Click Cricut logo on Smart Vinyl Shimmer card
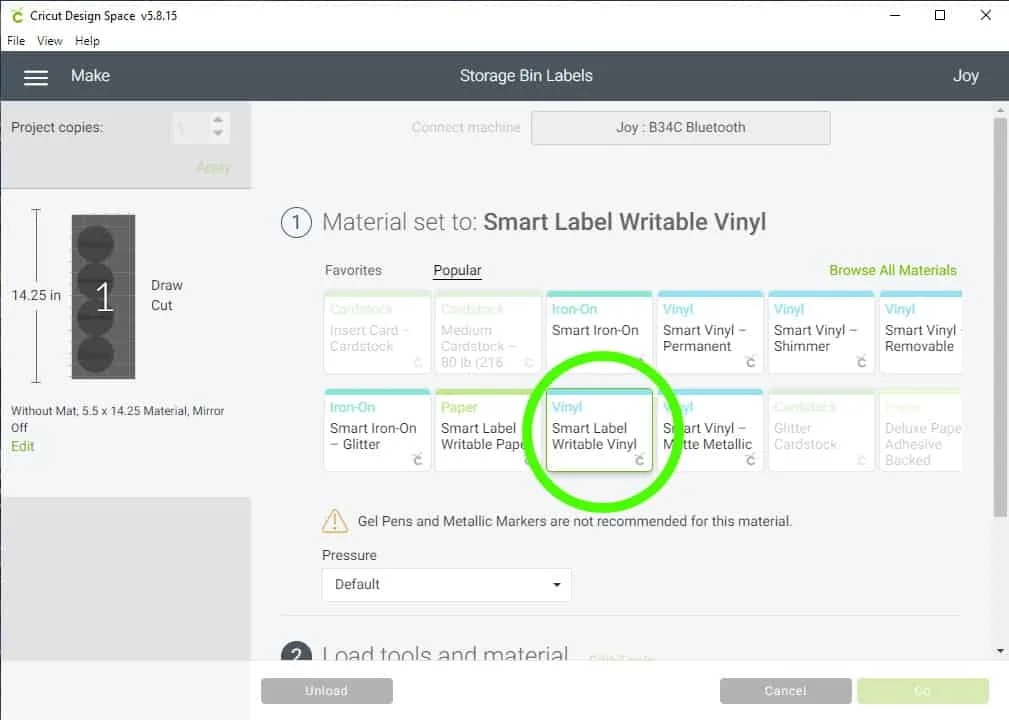Screen dimensions: 1009x720 (861, 362)
